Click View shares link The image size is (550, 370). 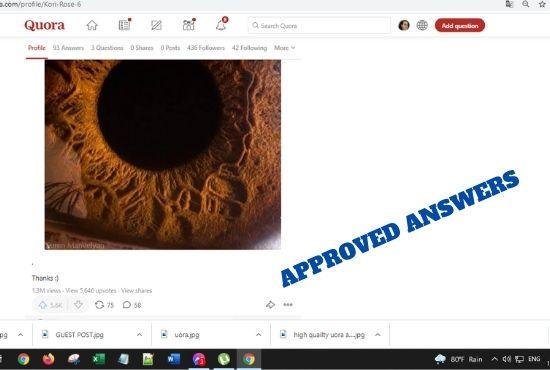(136, 291)
